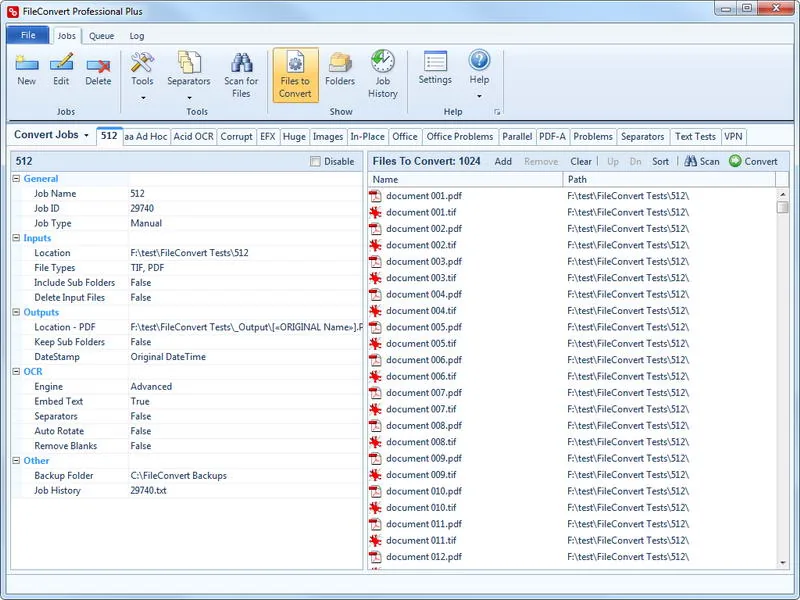Image resolution: width=800 pixels, height=600 pixels.
Task: Open the Help group dialog launcher
Action: [x=497, y=112]
